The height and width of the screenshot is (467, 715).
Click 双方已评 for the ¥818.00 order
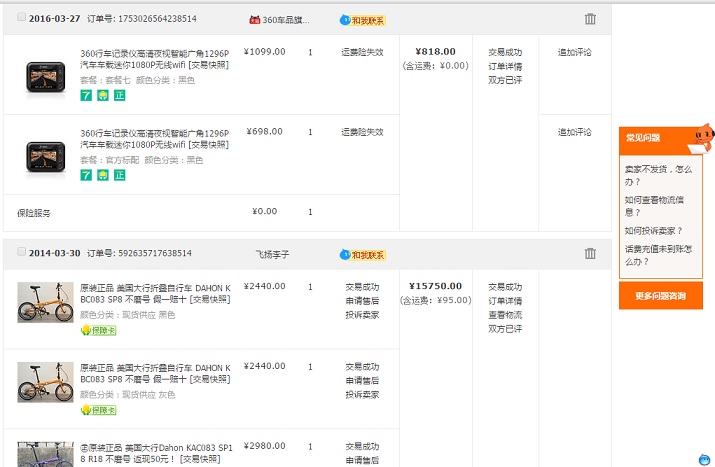505,80
